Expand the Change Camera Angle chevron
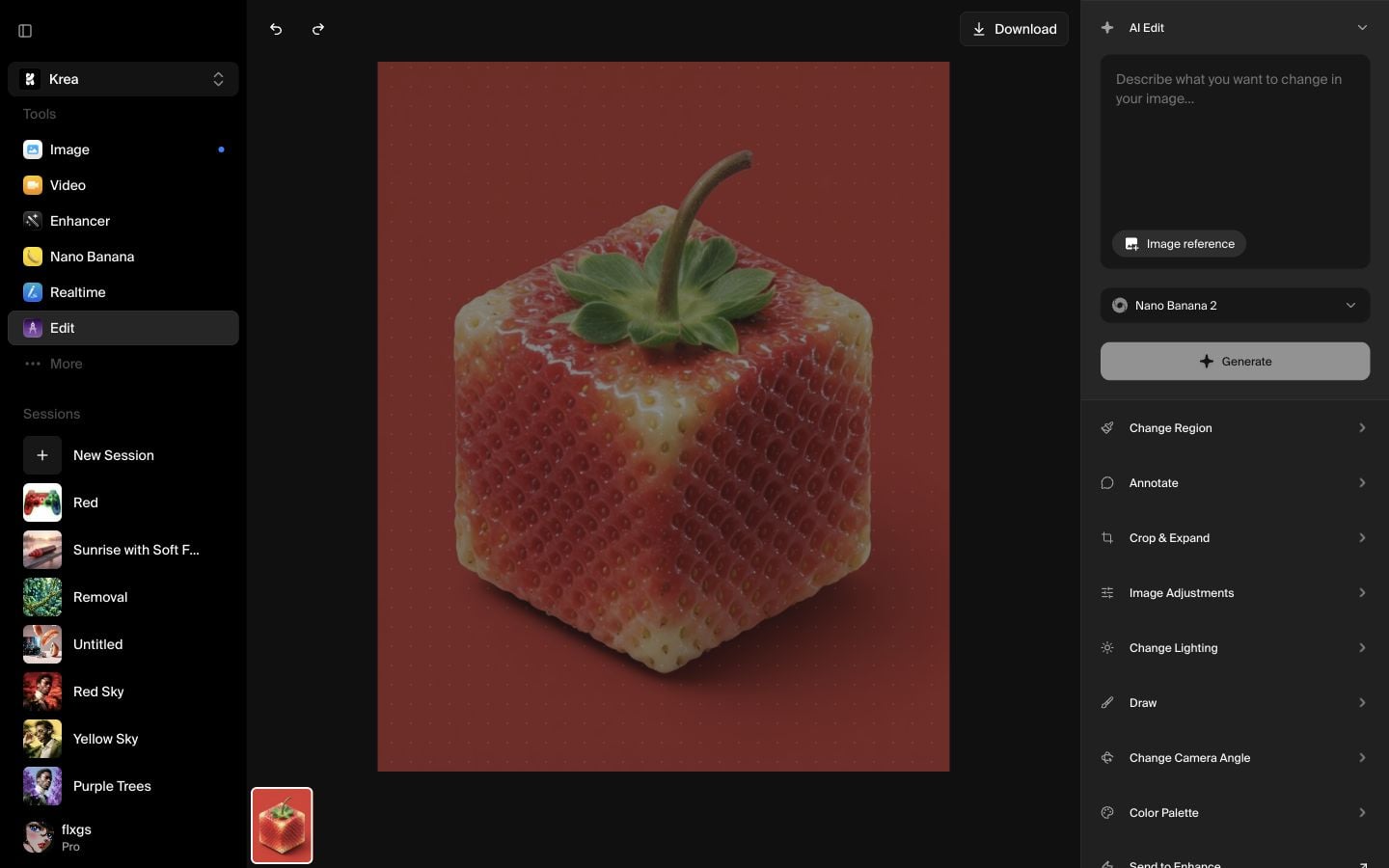This screenshot has height=868, width=1389. (1362, 758)
